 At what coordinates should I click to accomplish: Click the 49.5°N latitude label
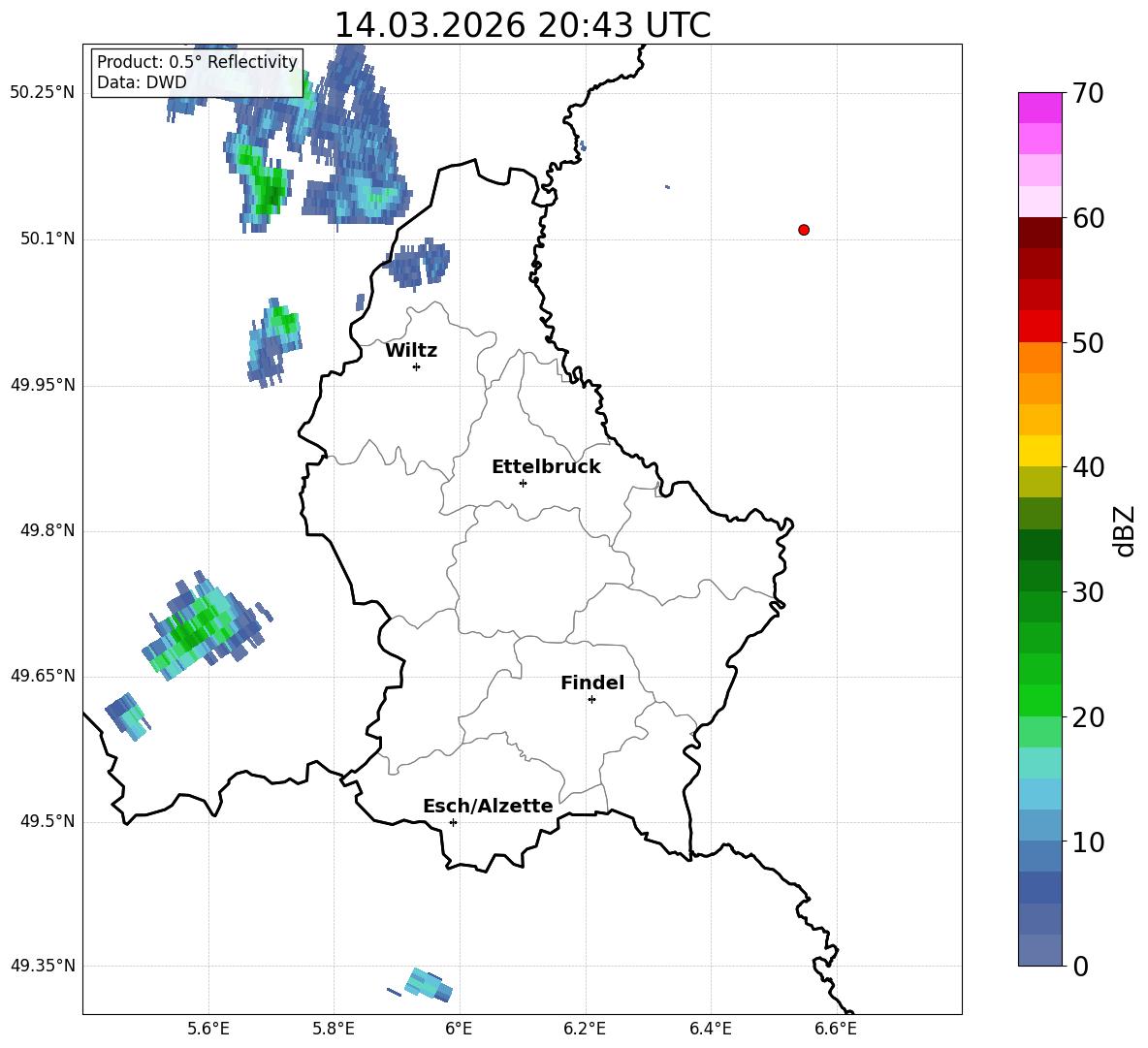pyautogui.click(x=48, y=821)
